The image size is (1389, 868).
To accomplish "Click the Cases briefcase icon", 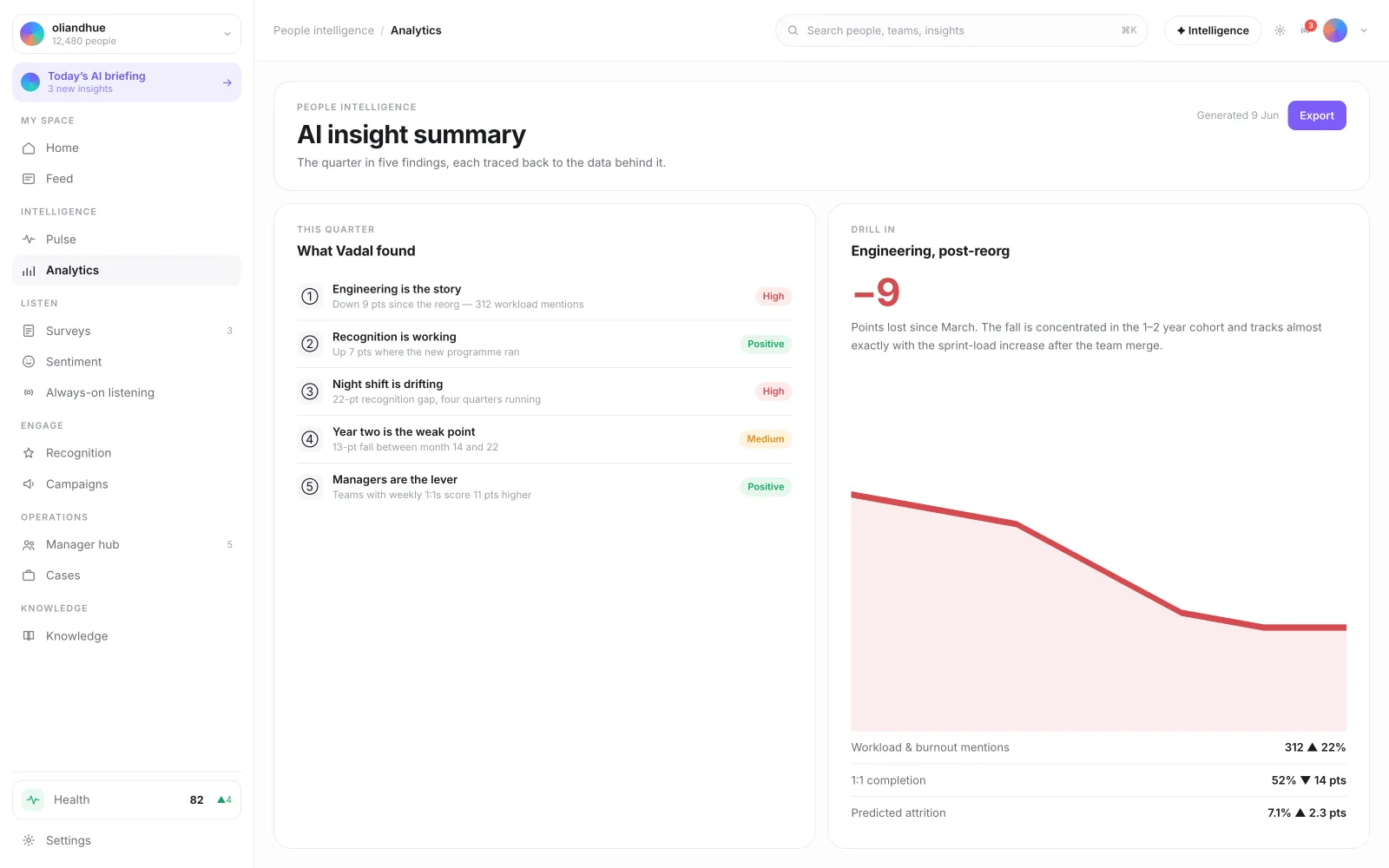I will click(29, 575).
